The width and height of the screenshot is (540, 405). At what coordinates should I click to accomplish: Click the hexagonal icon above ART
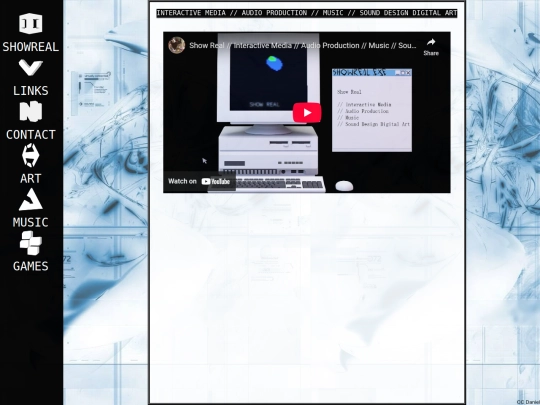tap(31, 155)
